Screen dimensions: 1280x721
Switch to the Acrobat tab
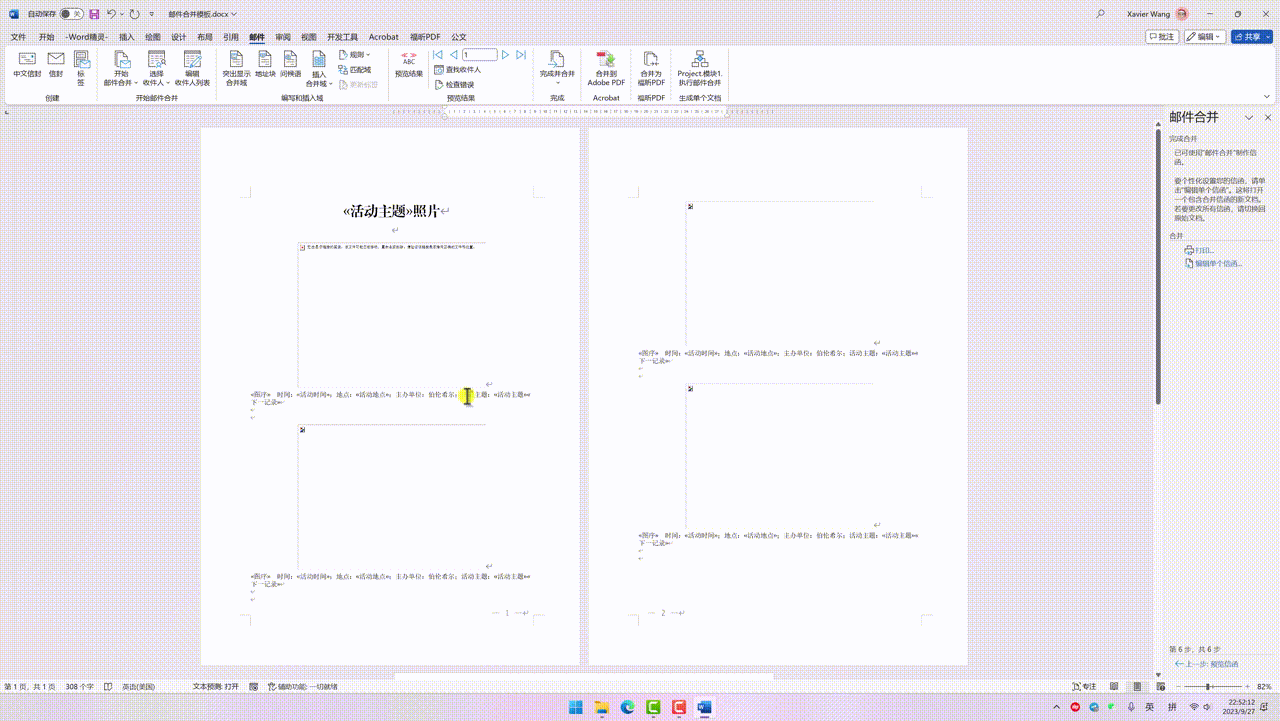[x=383, y=37]
